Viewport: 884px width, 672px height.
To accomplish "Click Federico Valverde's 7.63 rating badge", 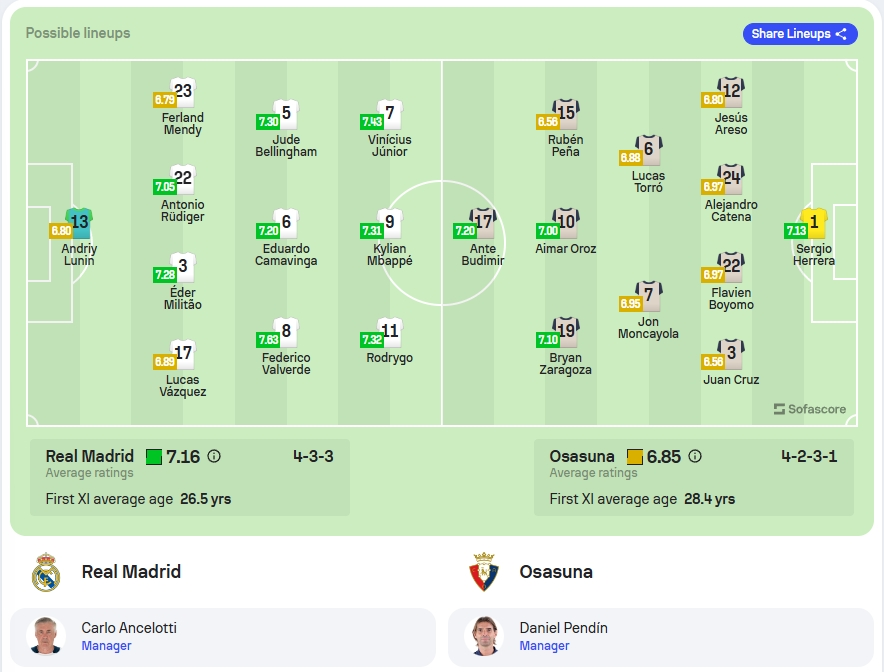I will pos(268,339).
